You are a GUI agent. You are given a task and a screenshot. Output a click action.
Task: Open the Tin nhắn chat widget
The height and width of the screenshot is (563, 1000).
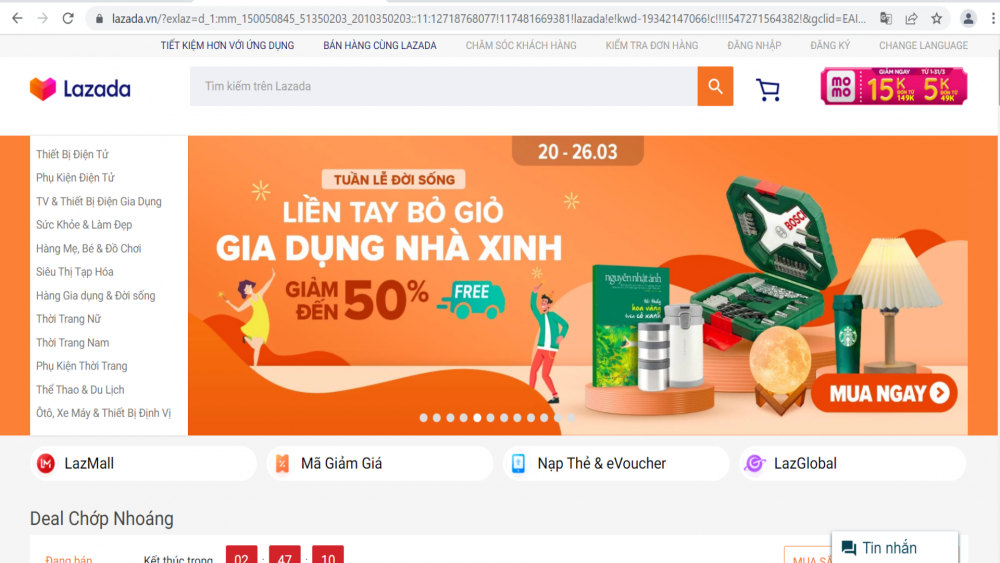(895, 548)
